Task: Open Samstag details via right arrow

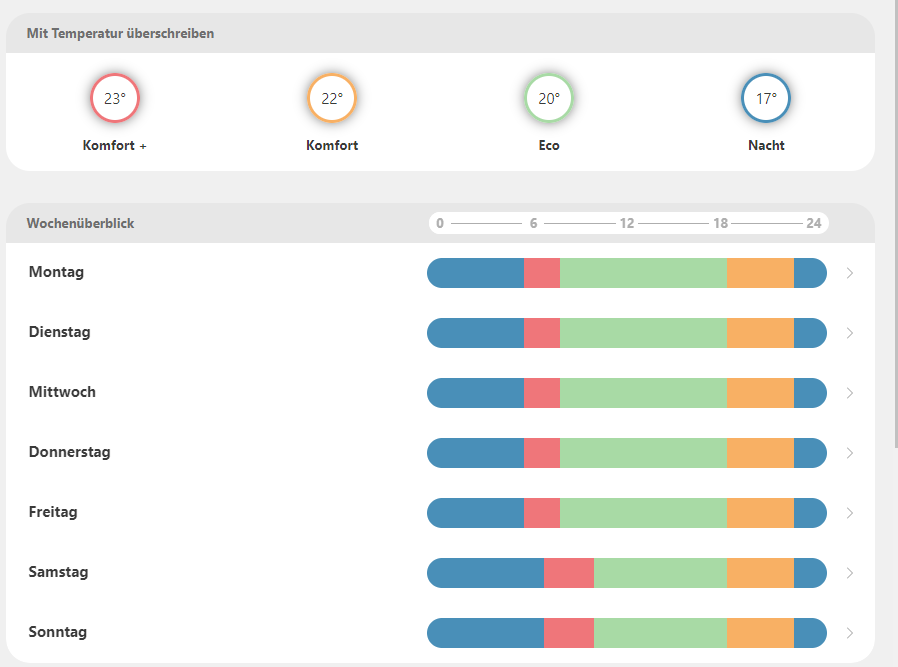Action: (850, 573)
